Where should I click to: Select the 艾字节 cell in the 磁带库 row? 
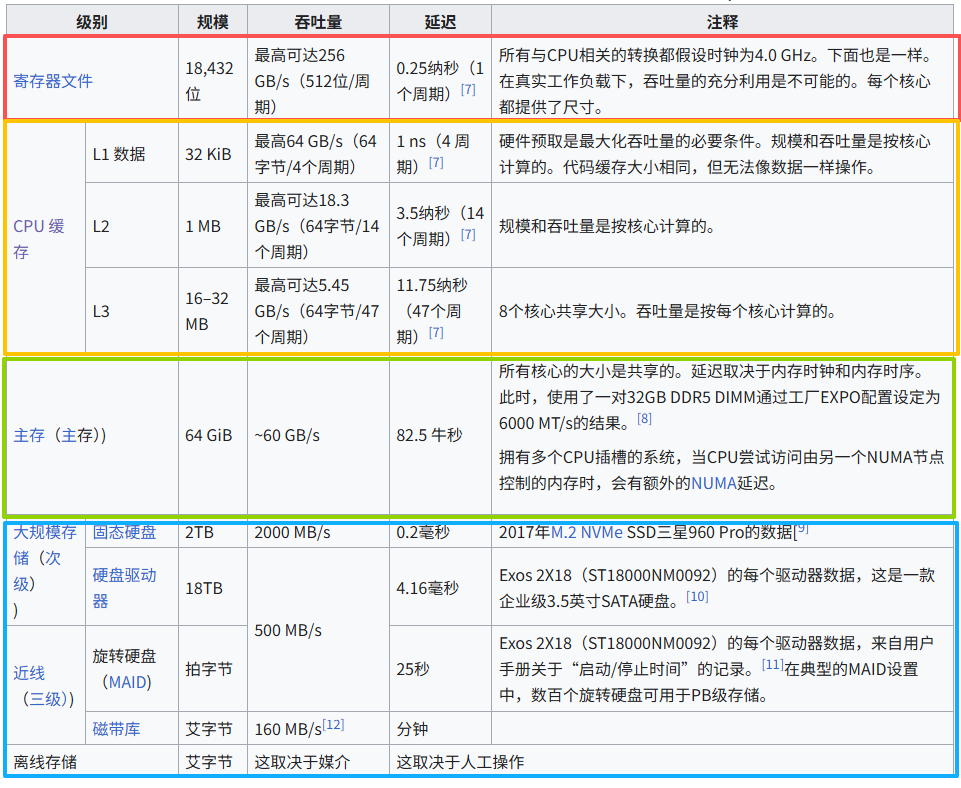point(213,729)
